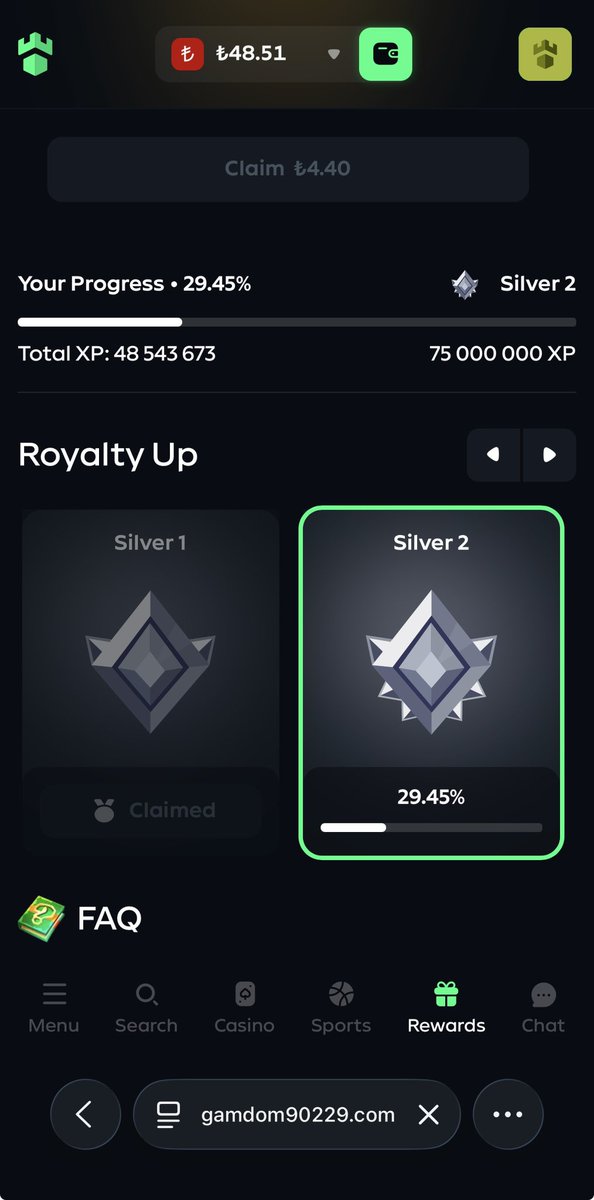Expand the balance currency dropdown arrow

(x=334, y=54)
